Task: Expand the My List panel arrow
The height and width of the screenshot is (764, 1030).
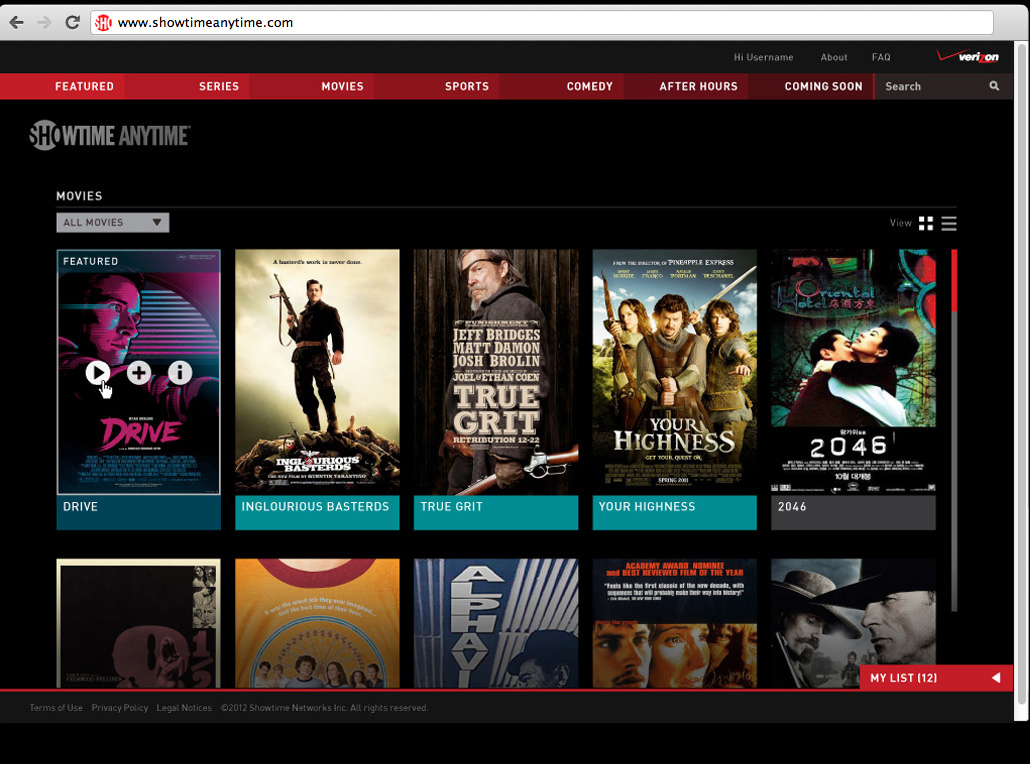Action: (x=996, y=677)
